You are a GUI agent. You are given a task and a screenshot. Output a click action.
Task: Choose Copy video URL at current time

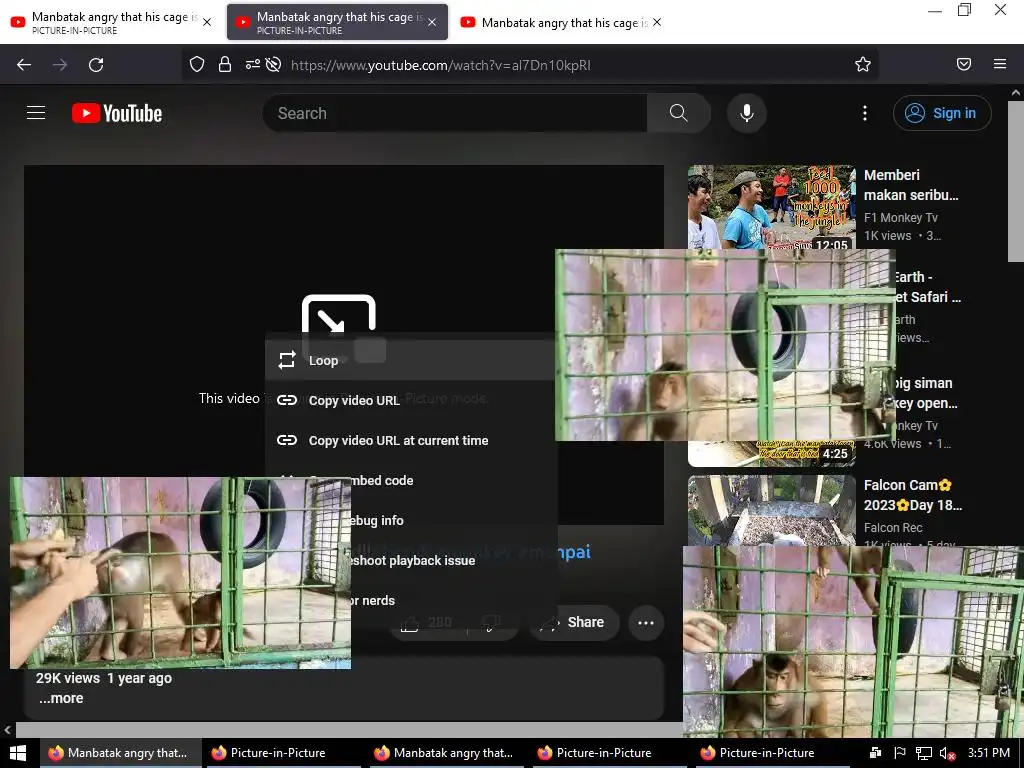tap(410, 440)
